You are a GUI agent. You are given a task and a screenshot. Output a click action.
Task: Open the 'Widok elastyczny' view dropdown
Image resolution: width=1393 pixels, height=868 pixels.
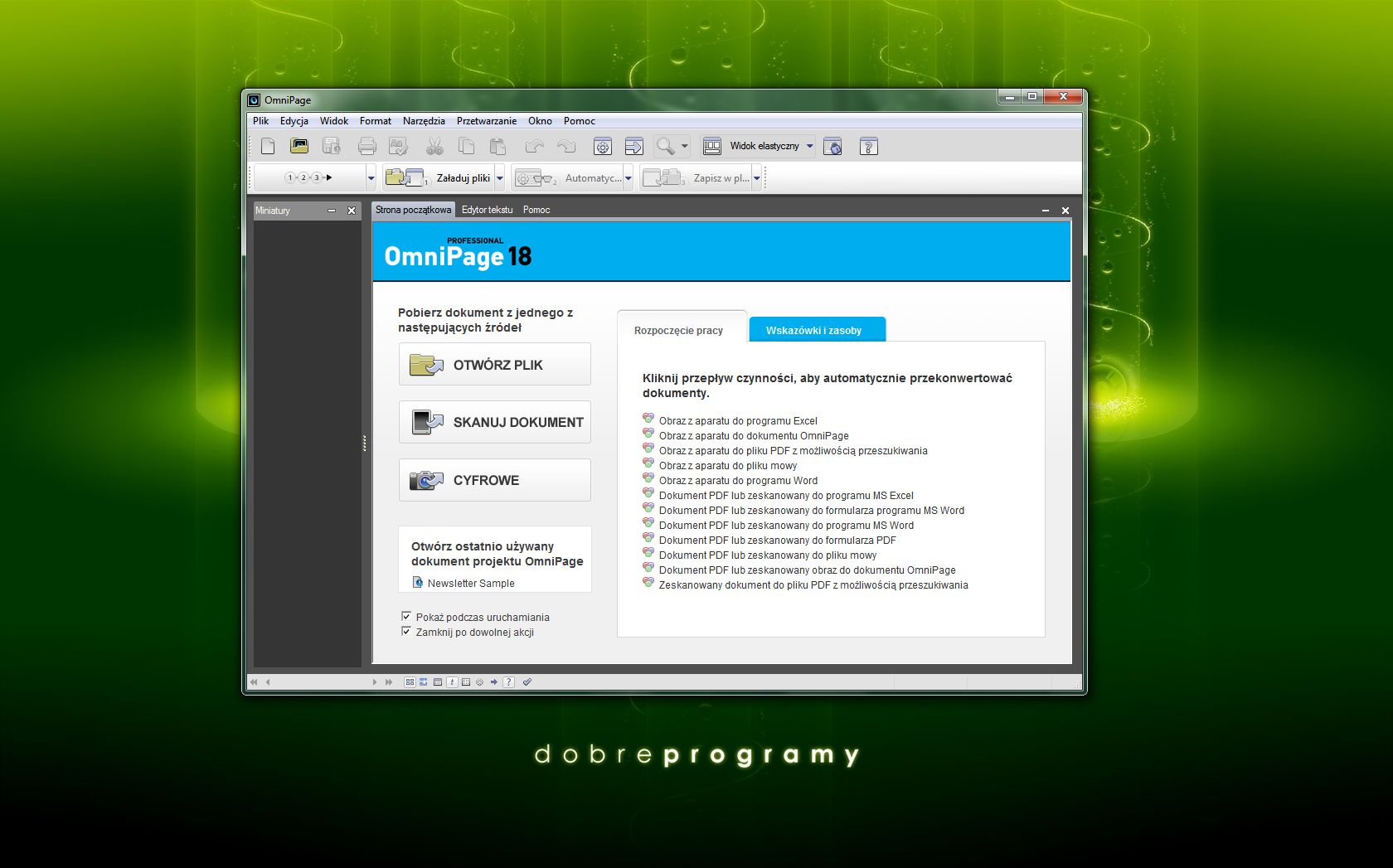(x=810, y=147)
